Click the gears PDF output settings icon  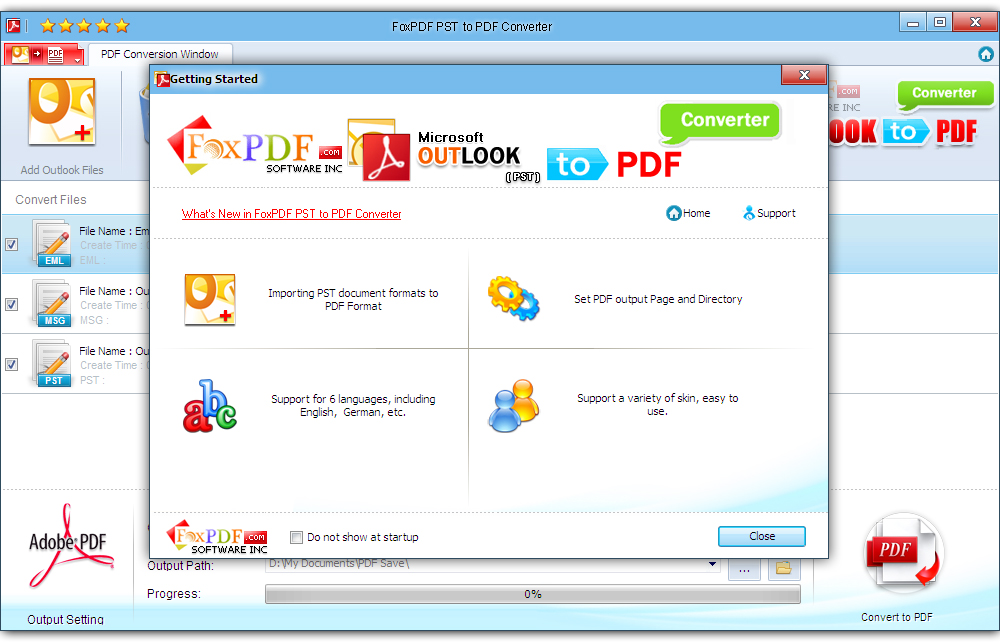pyautogui.click(x=513, y=298)
